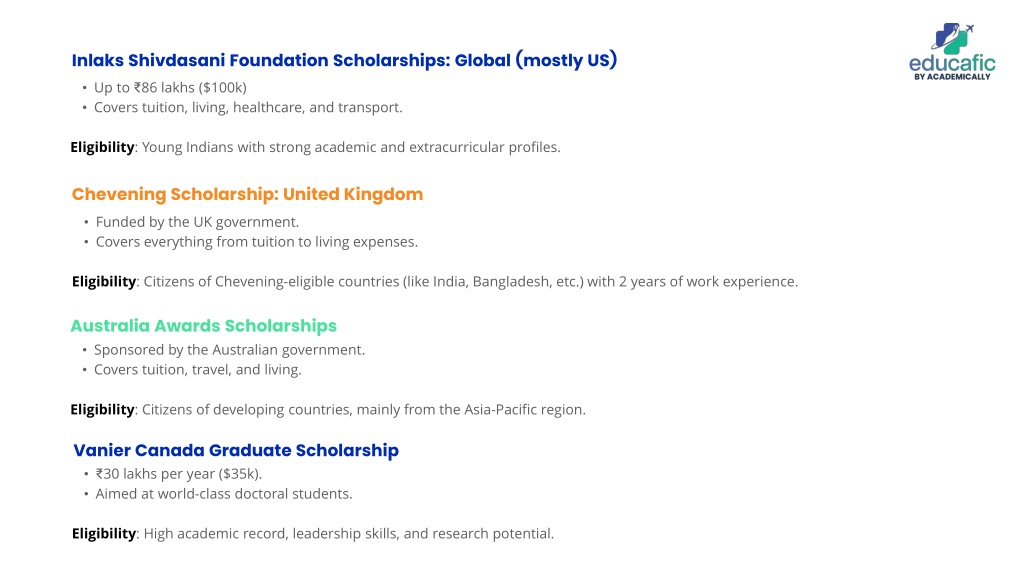This screenshot has height=576, width=1024.
Task: Click the Eligibility label under Vanier Canada
Action: click(104, 534)
